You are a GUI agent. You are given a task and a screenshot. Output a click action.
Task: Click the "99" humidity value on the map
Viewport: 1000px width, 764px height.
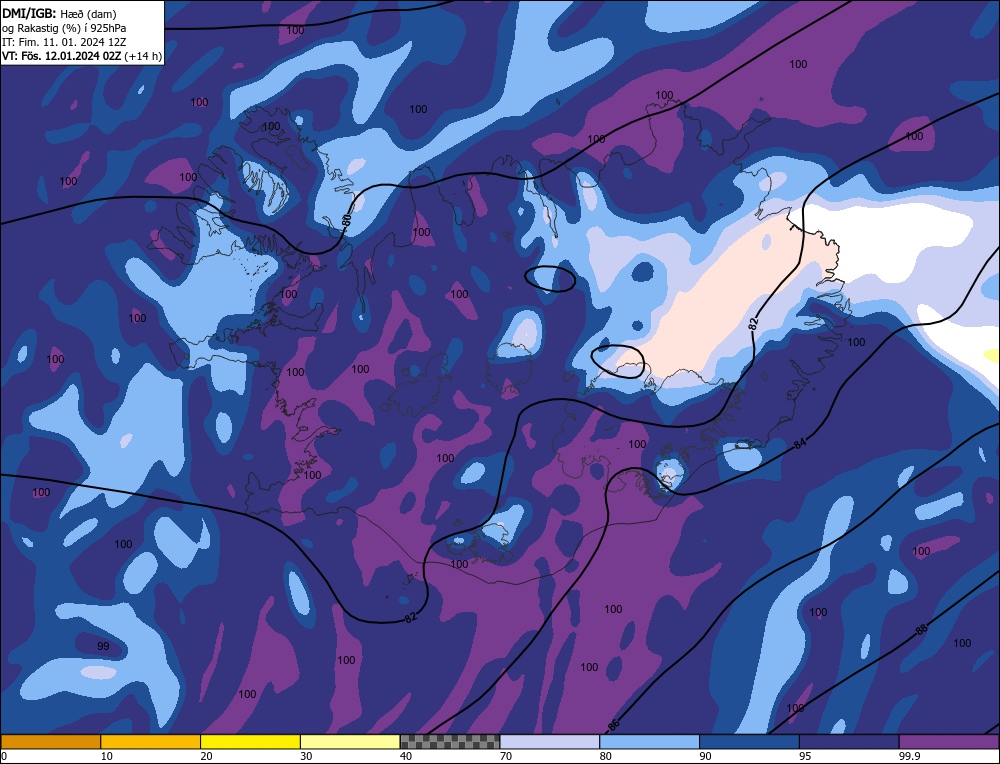(103, 646)
